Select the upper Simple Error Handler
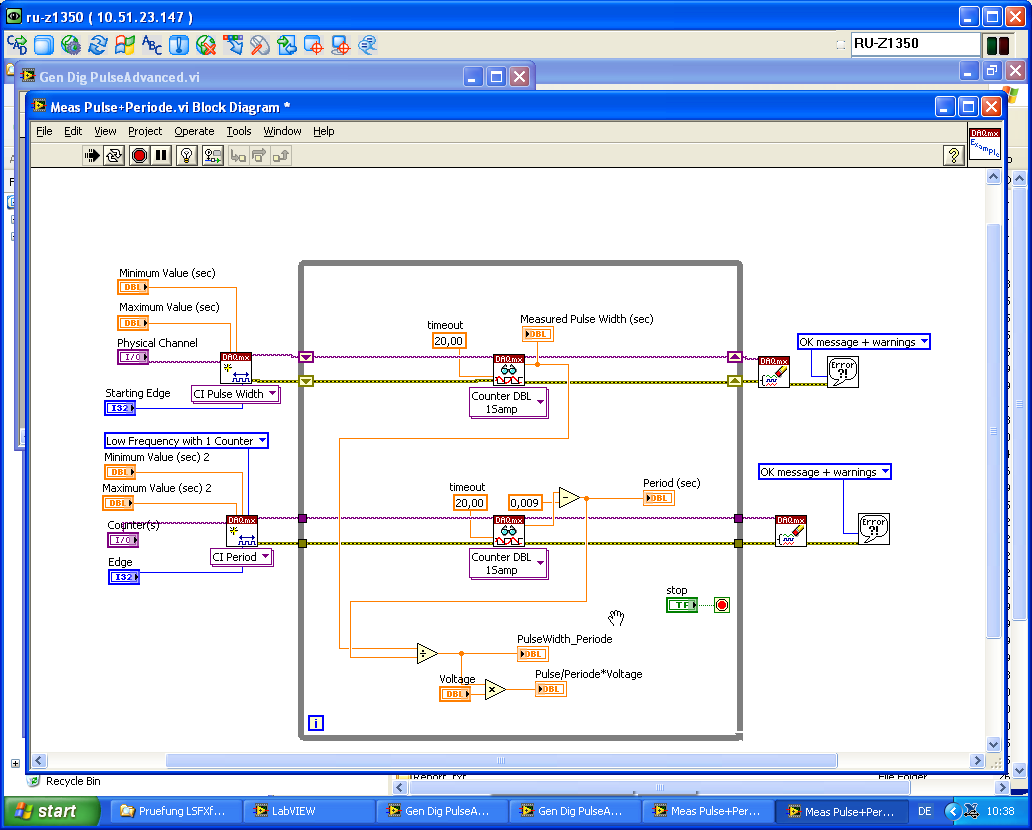Image resolution: width=1032 pixels, height=830 pixels. 843,373
